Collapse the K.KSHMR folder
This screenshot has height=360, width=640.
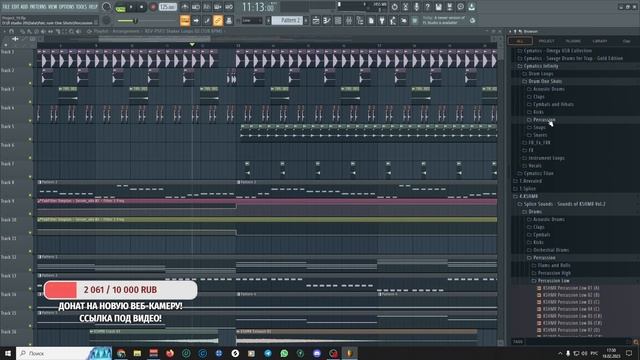(528, 196)
